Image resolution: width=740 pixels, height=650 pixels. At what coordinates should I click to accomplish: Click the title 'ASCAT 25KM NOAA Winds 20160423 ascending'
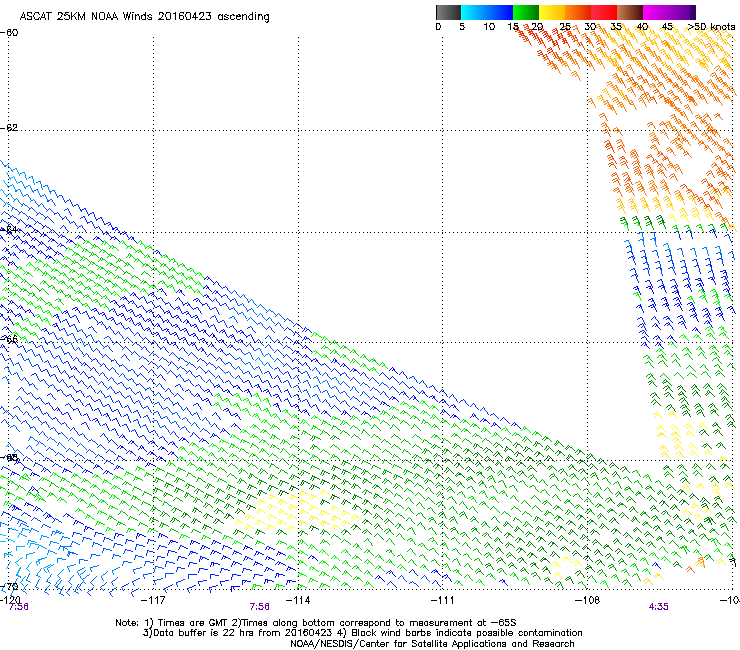144,16
